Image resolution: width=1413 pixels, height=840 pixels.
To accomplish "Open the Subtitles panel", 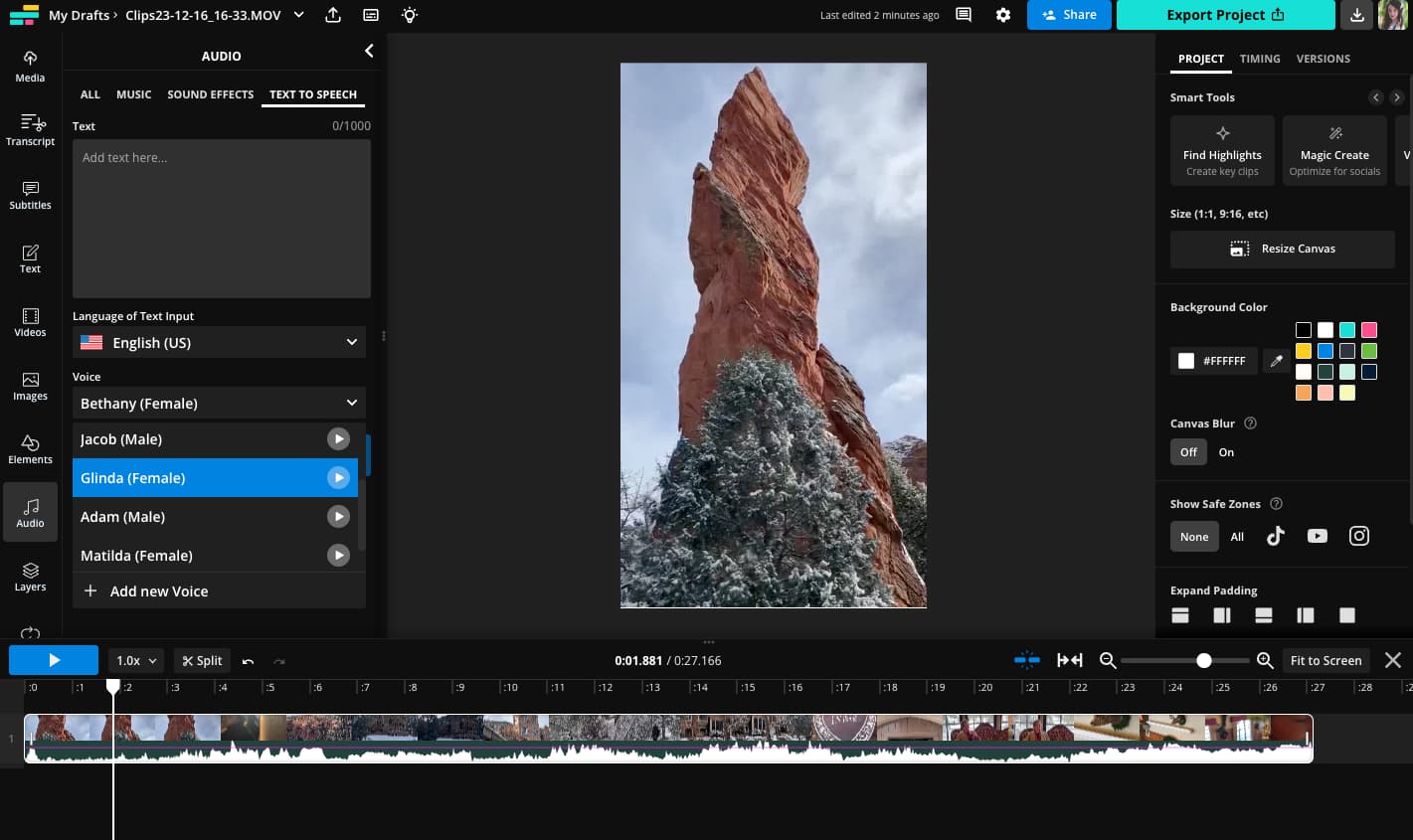I will (30, 194).
